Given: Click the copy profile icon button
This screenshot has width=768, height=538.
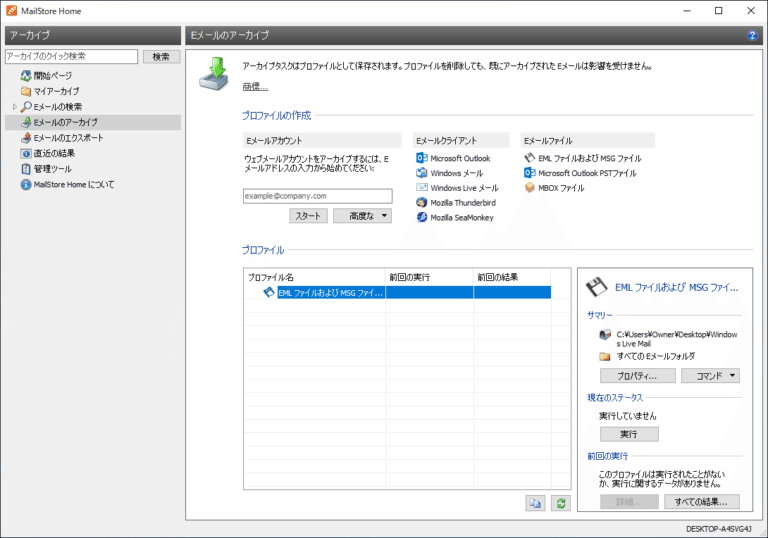Looking at the screenshot, I should (x=535, y=503).
